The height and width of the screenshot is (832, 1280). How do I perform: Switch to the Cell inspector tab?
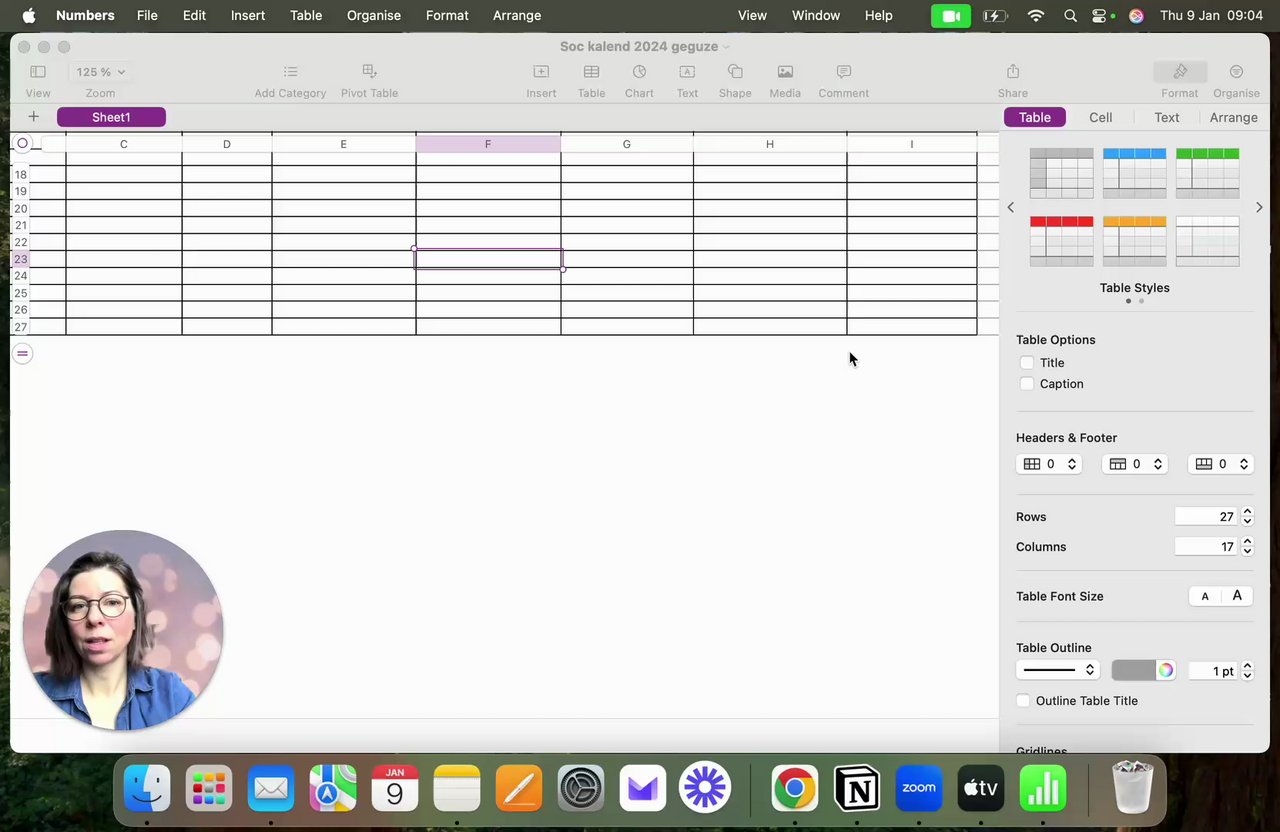tap(1100, 117)
